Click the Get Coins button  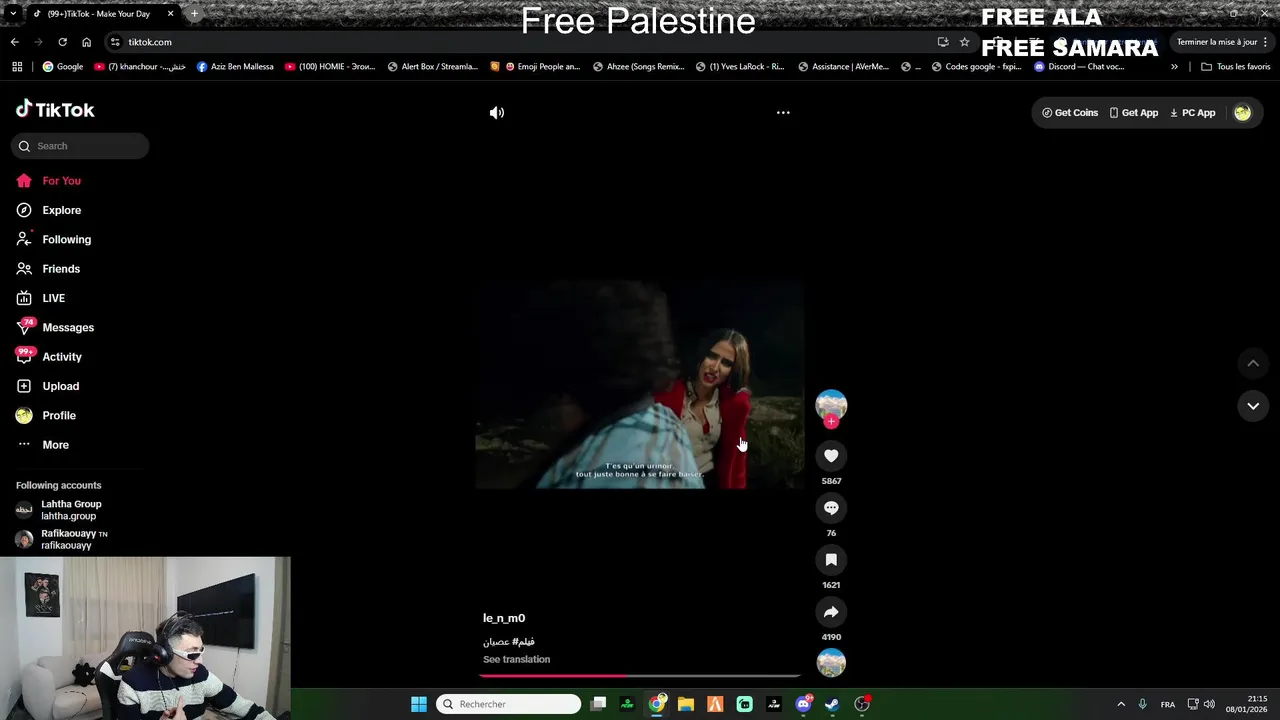tap(1070, 113)
